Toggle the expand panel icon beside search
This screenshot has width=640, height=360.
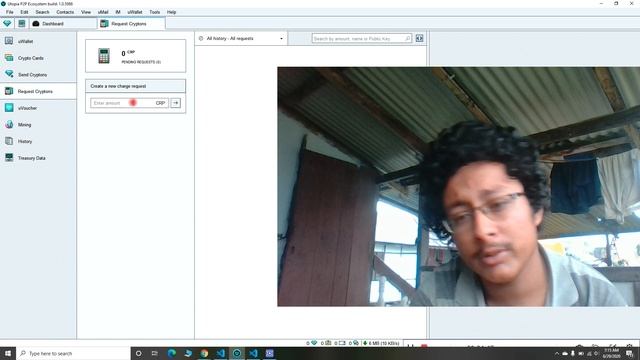click(419, 38)
